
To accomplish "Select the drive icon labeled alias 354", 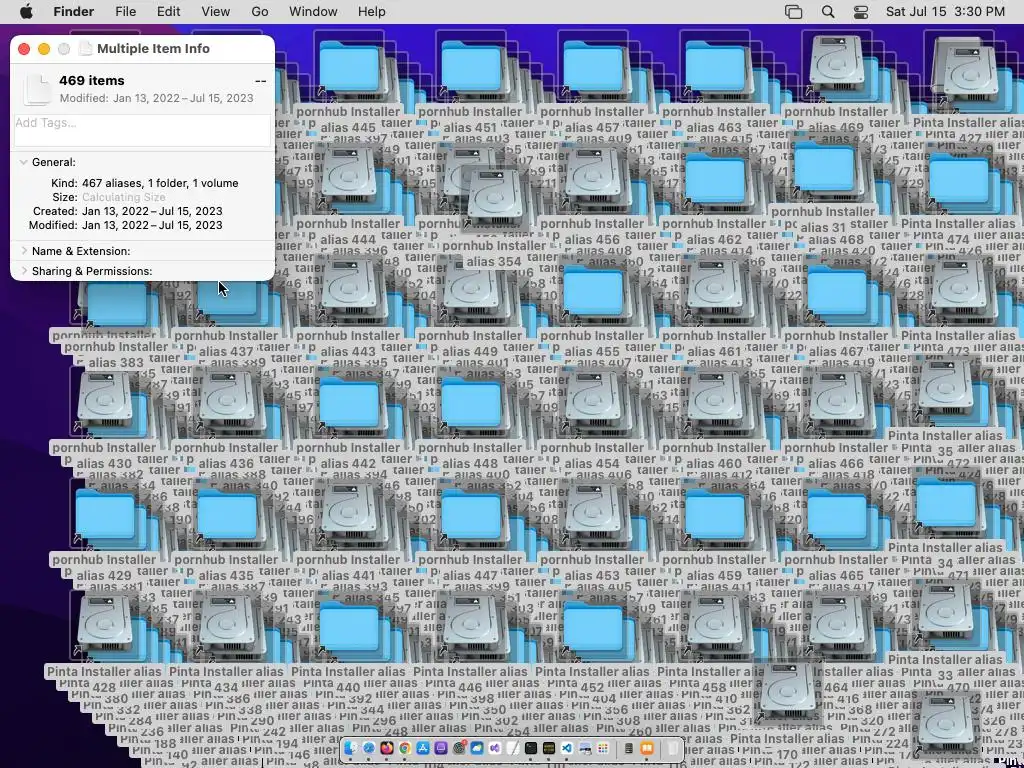I will [496, 199].
